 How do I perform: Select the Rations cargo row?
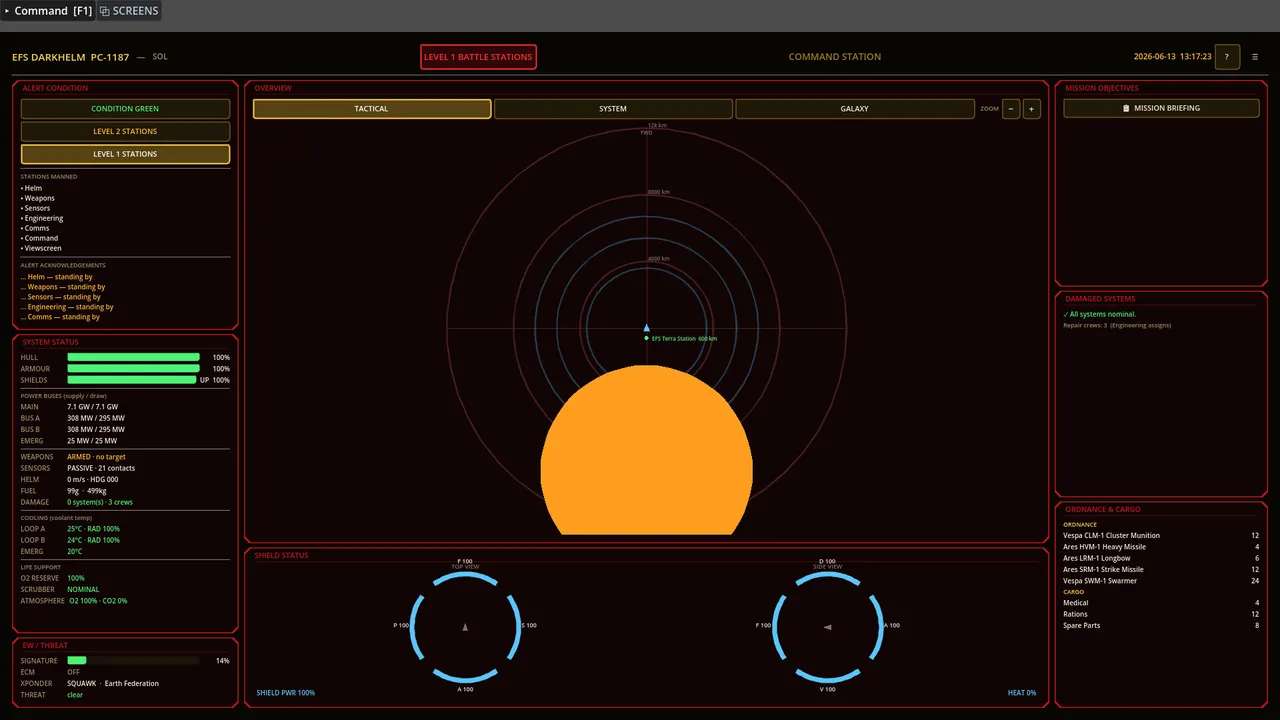tap(1161, 614)
